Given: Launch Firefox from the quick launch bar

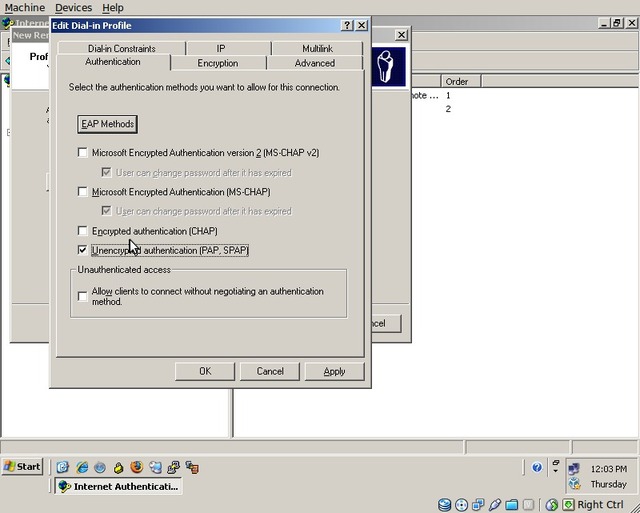Looking at the screenshot, I should [137, 467].
